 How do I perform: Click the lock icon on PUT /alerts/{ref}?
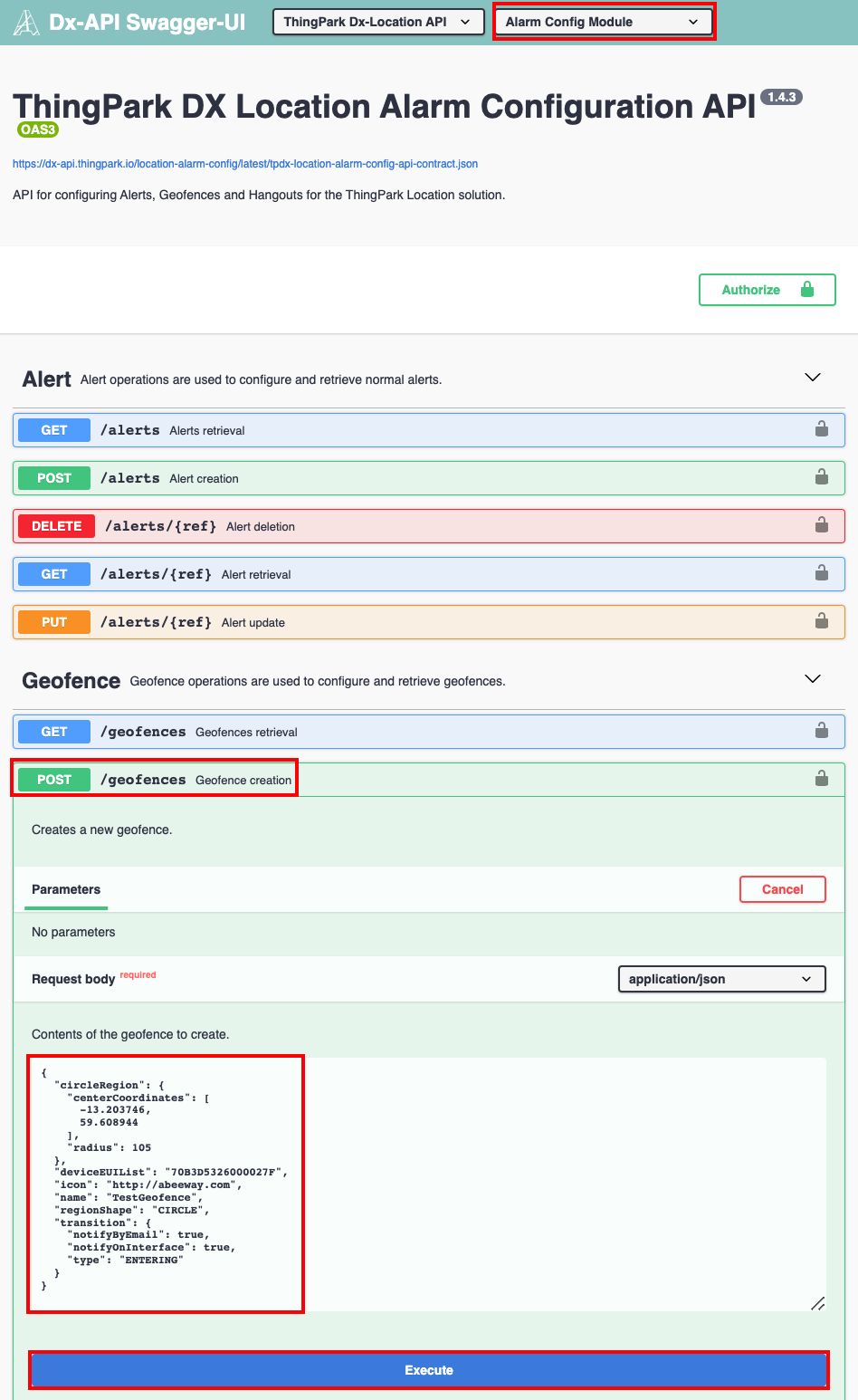coord(822,621)
